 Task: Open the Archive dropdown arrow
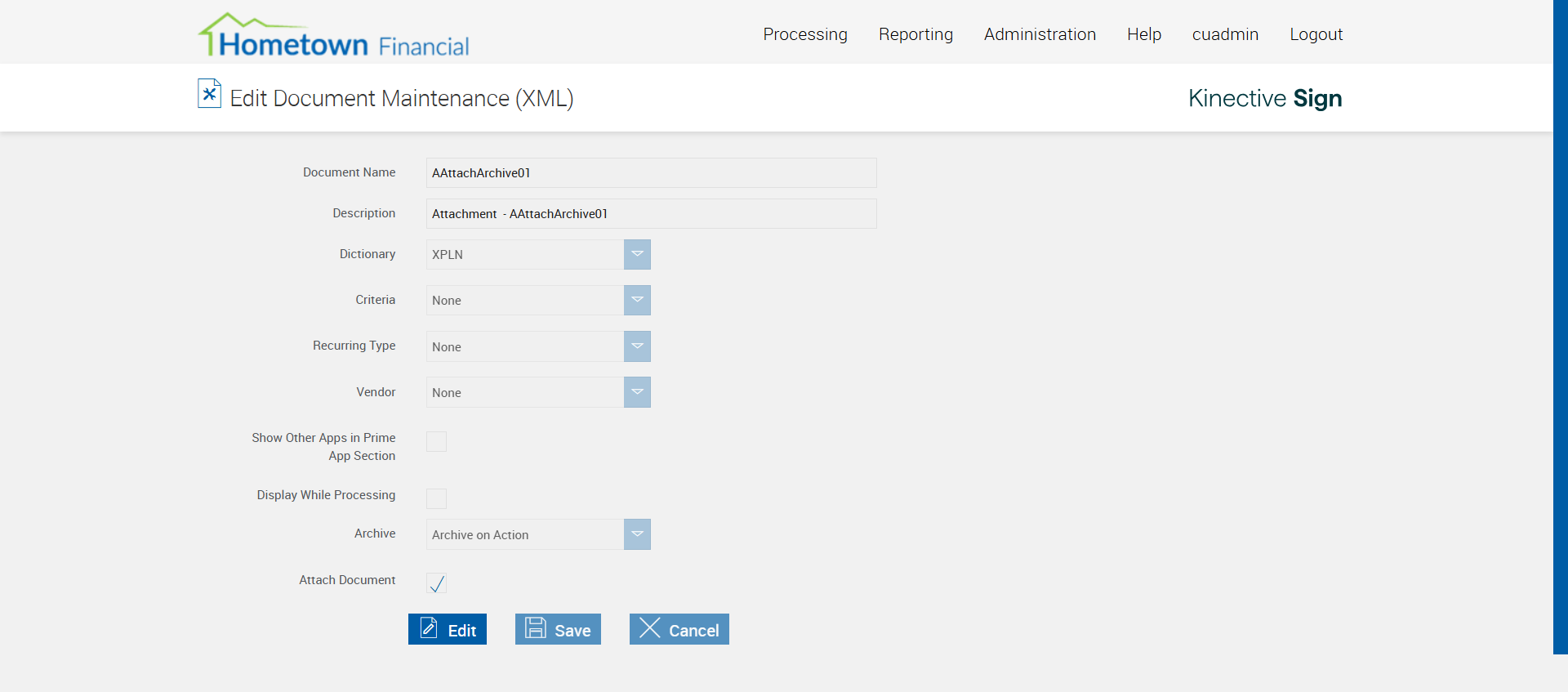tap(637, 534)
